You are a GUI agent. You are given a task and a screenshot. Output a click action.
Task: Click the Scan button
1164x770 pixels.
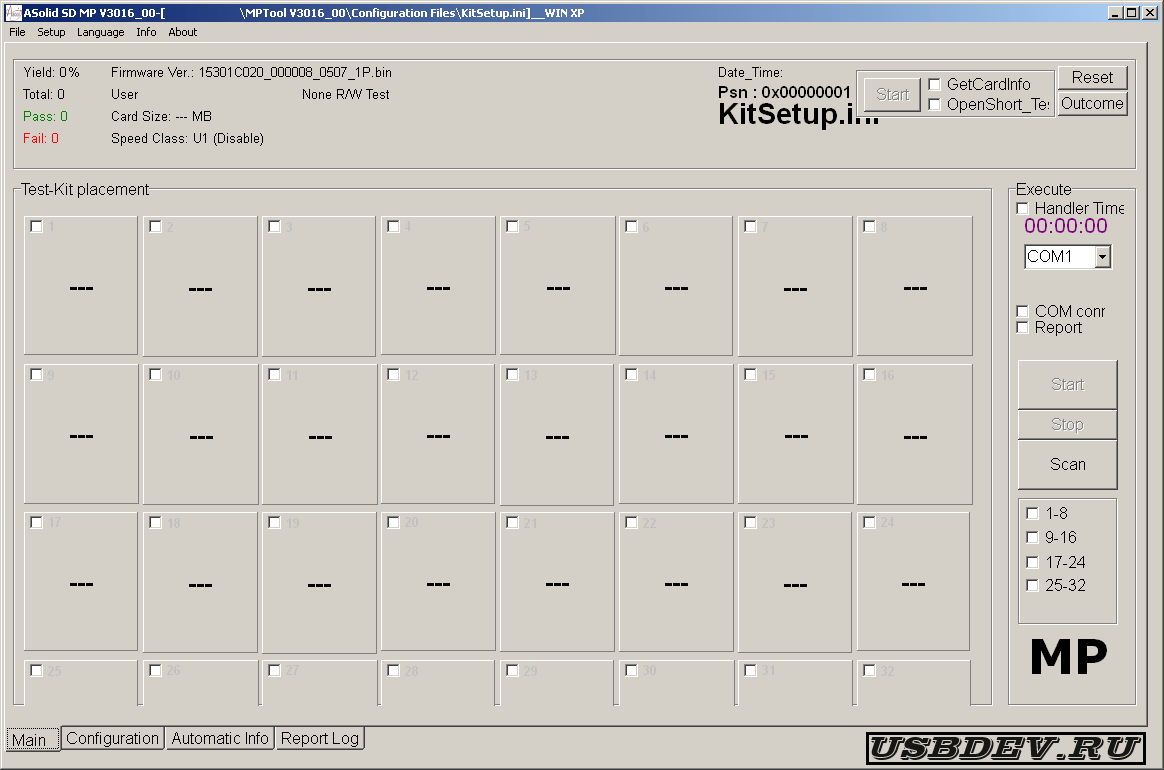(x=1067, y=464)
